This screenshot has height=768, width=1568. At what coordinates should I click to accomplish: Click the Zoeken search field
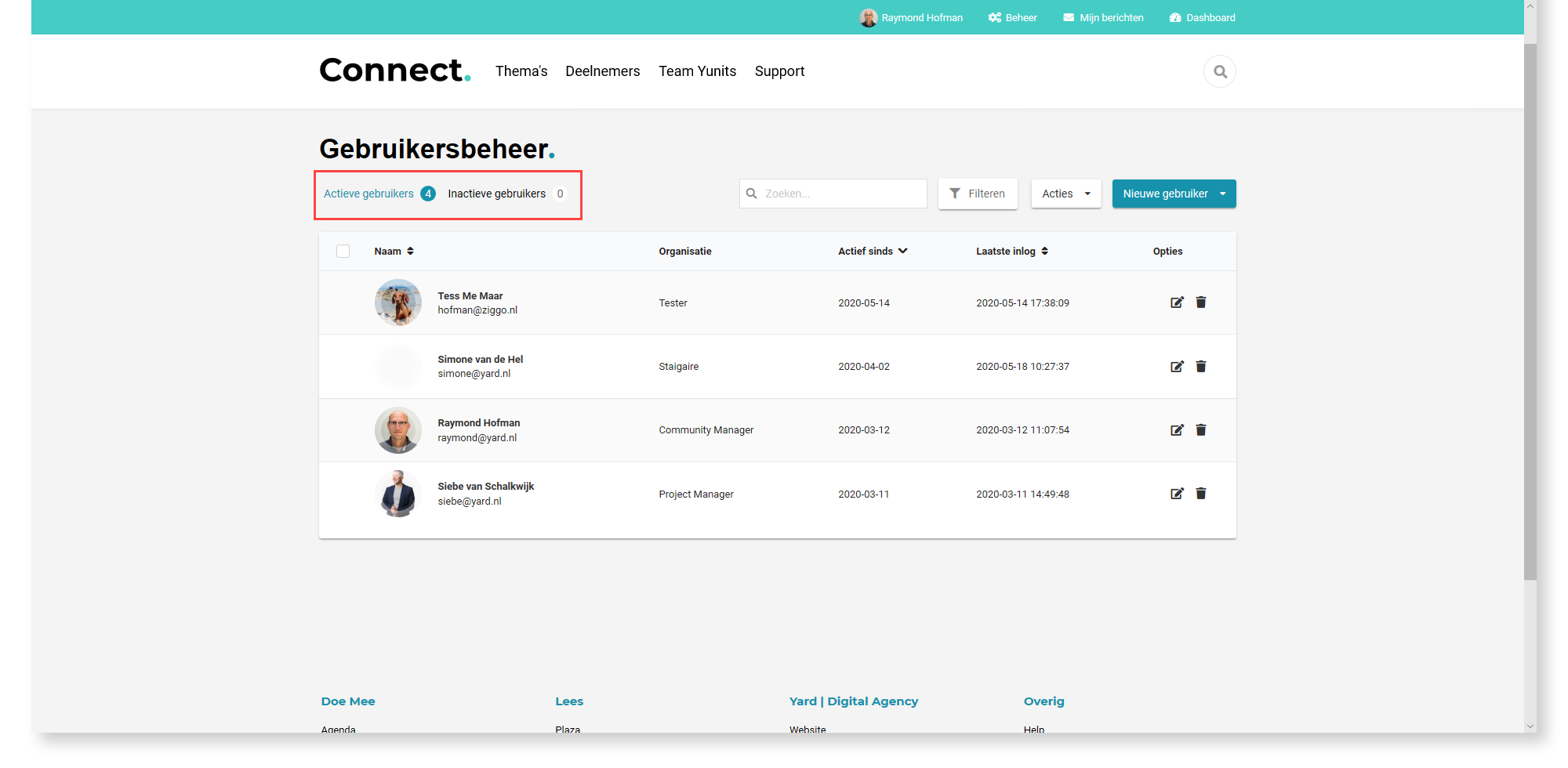click(x=833, y=194)
